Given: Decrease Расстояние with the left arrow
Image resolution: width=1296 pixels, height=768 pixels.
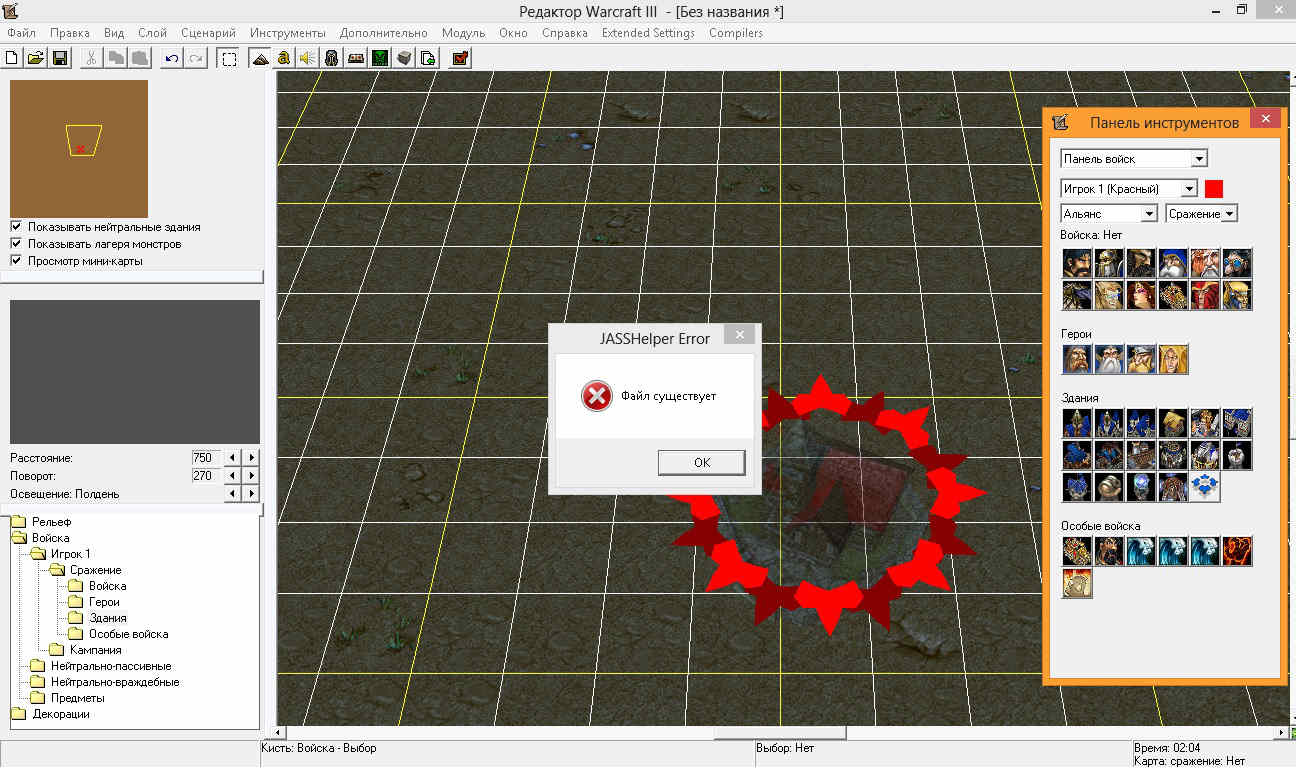Looking at the screenshot, I should click(x=233, y=457).
